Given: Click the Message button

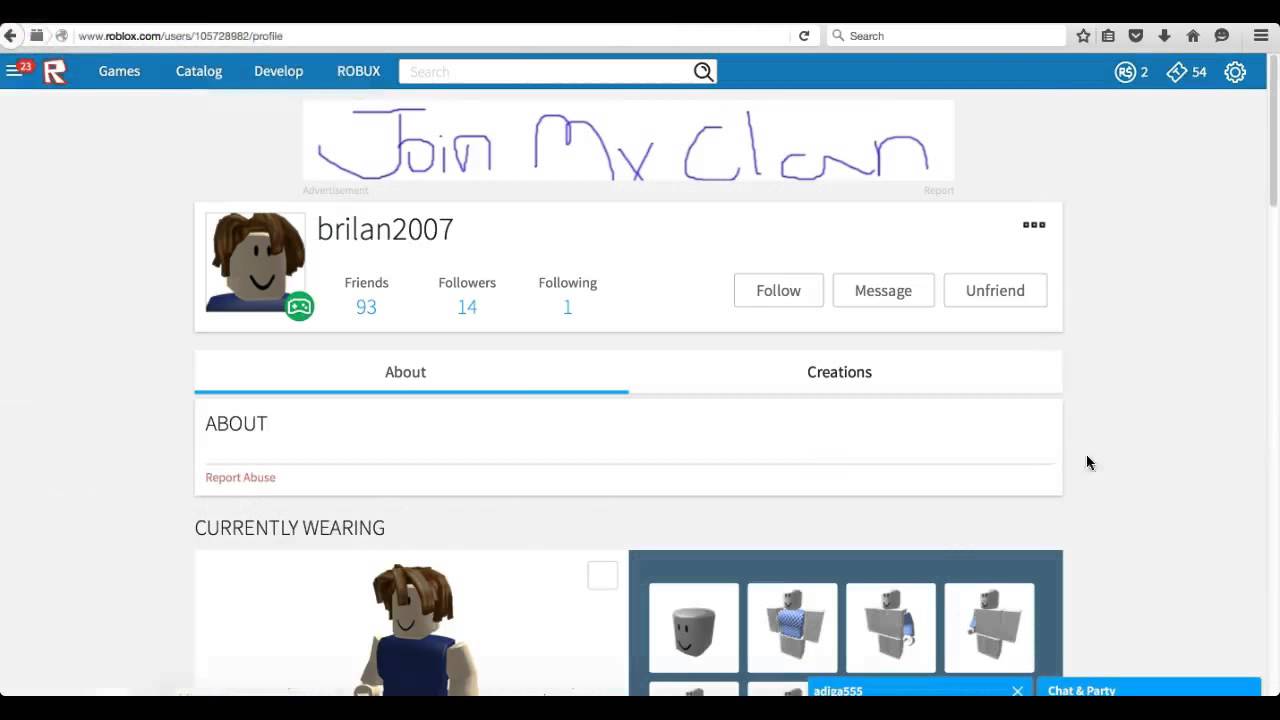Looking at the screenshot, I should tap(883, 290).
